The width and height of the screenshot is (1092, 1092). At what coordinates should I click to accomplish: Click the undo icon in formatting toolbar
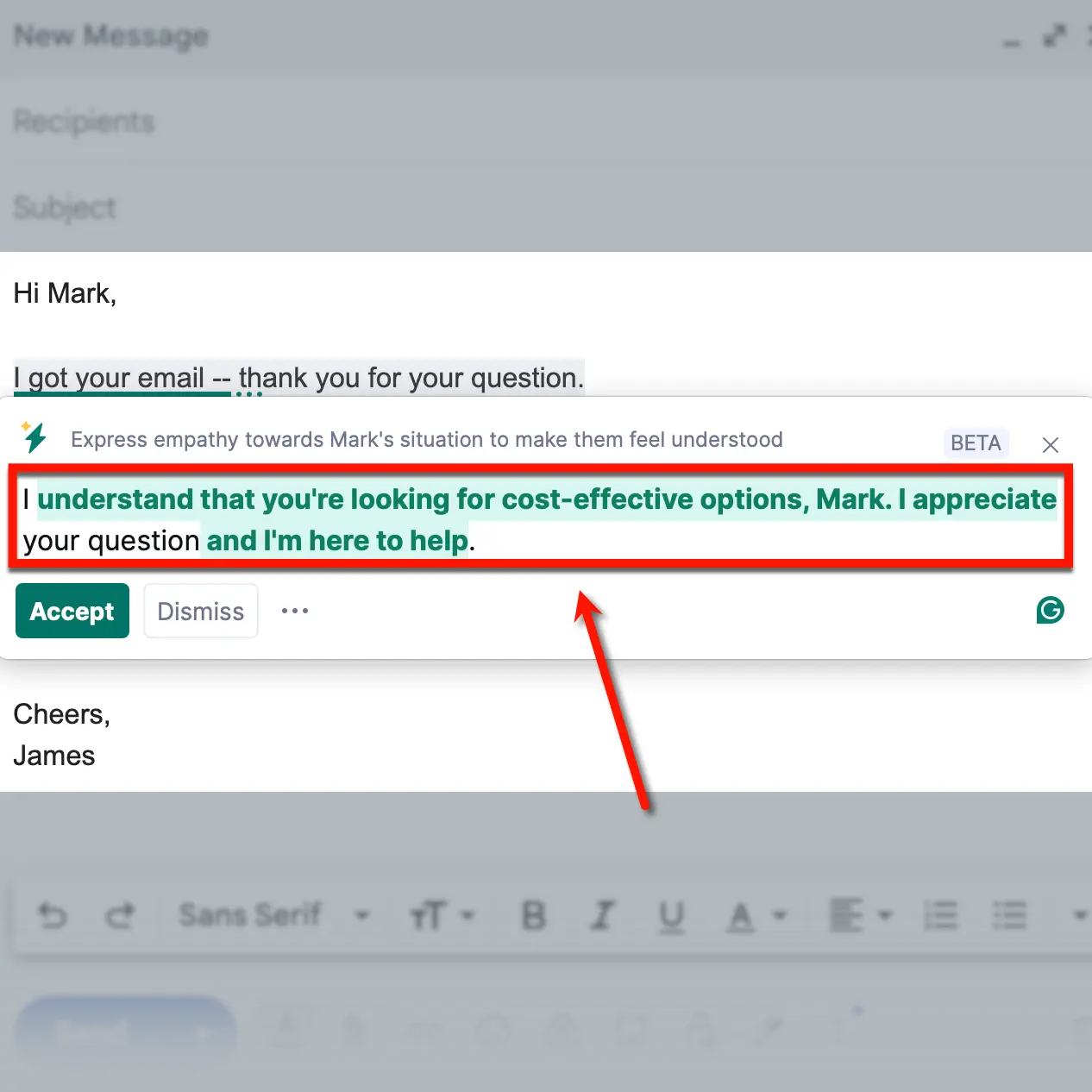coord(53,916)
